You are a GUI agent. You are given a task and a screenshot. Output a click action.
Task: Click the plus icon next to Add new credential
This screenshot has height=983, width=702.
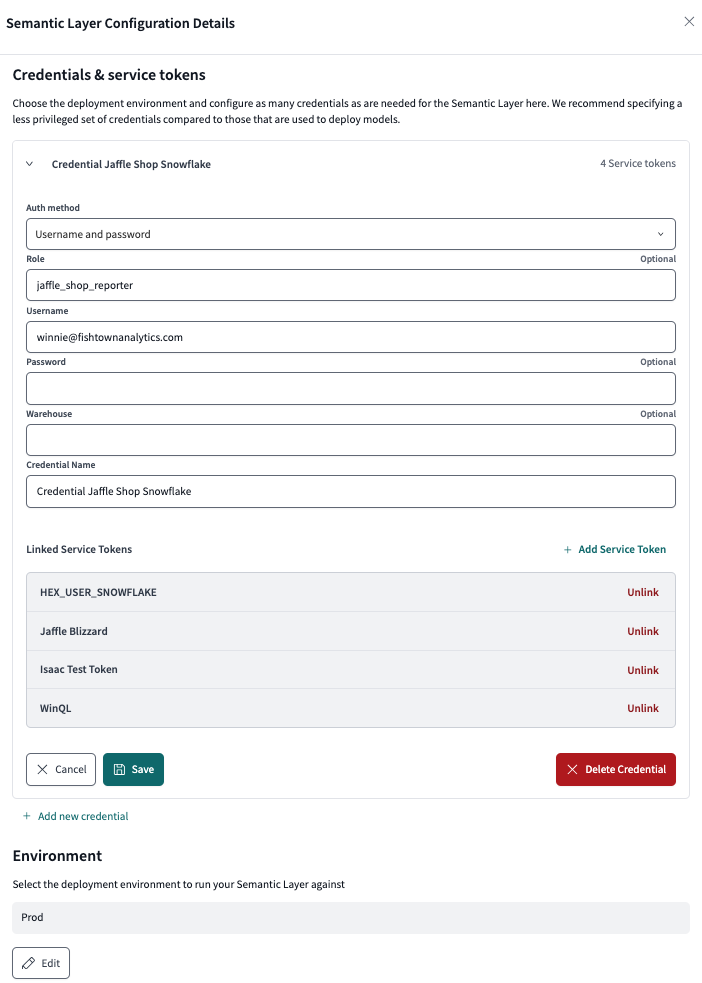(x=26, y=816)
